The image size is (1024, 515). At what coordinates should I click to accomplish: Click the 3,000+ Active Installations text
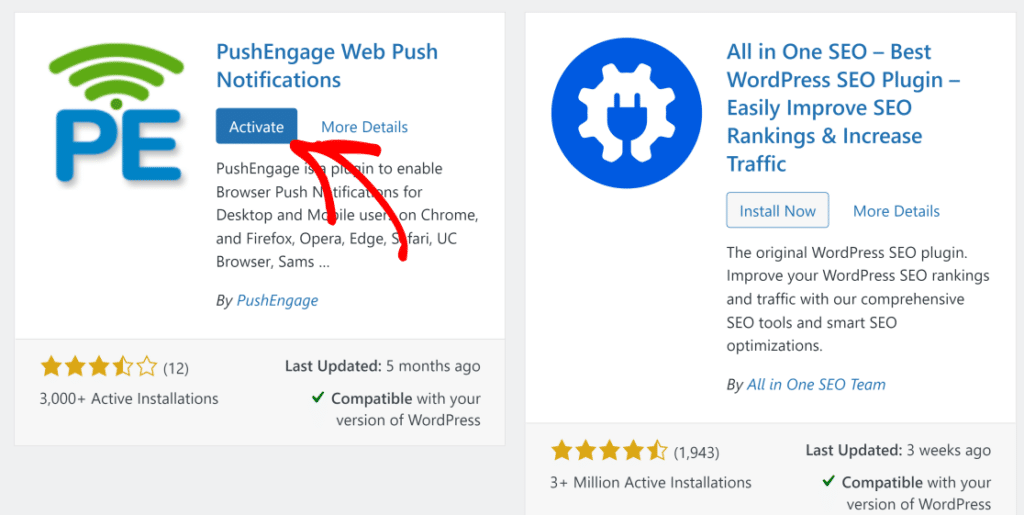[x=129, y=398]
